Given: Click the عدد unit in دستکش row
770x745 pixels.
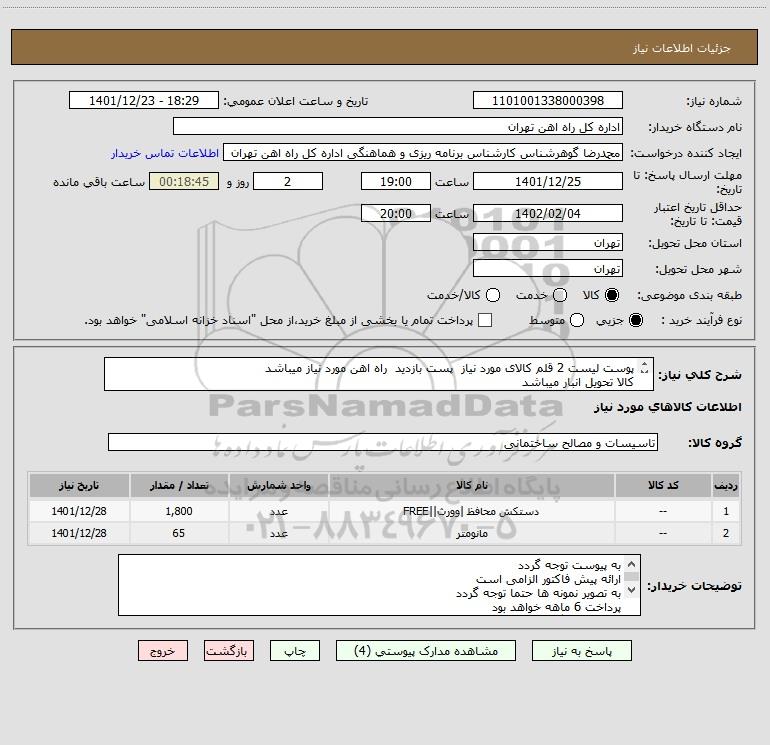Looking at the screenshot, I should pos(278,511).
